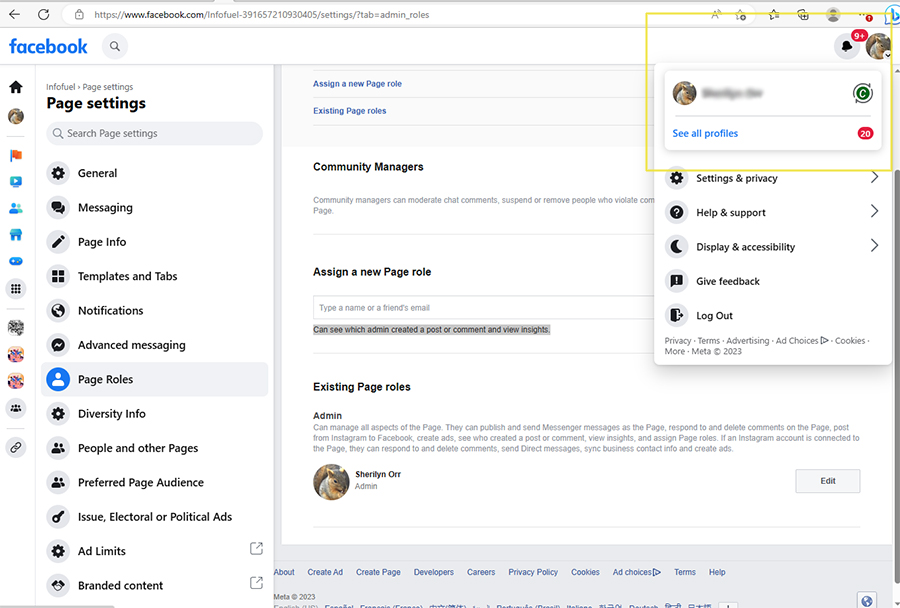Expand Display & accessibility submenu
The image size is (900, 608).
click(x=873, y=246)
